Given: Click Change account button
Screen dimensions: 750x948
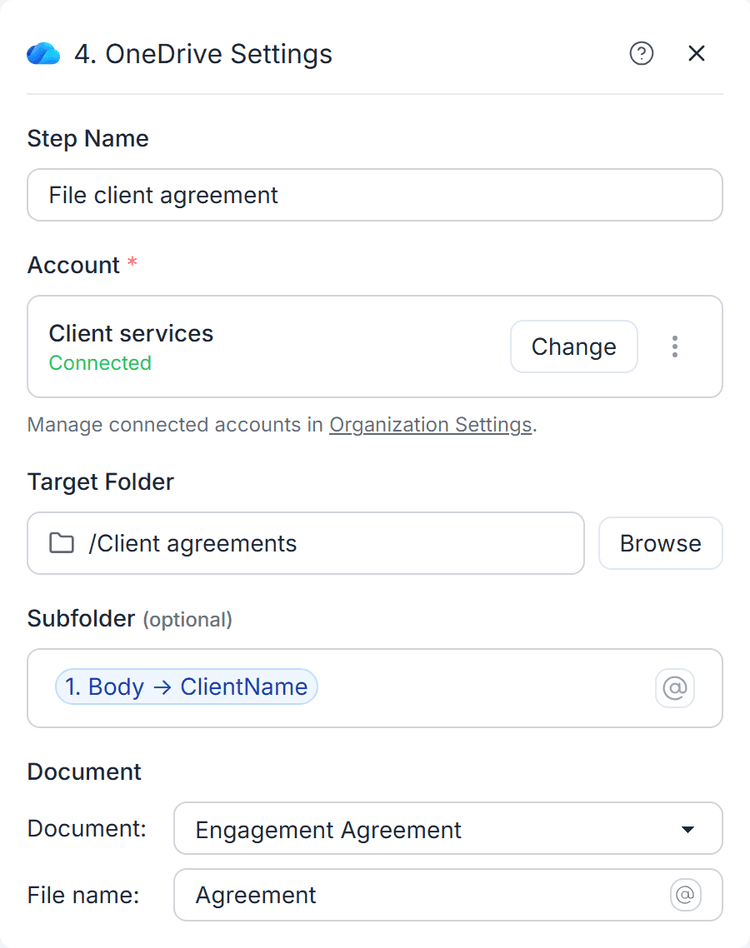Looking at the screenshot, I should [x=574, y=346].
